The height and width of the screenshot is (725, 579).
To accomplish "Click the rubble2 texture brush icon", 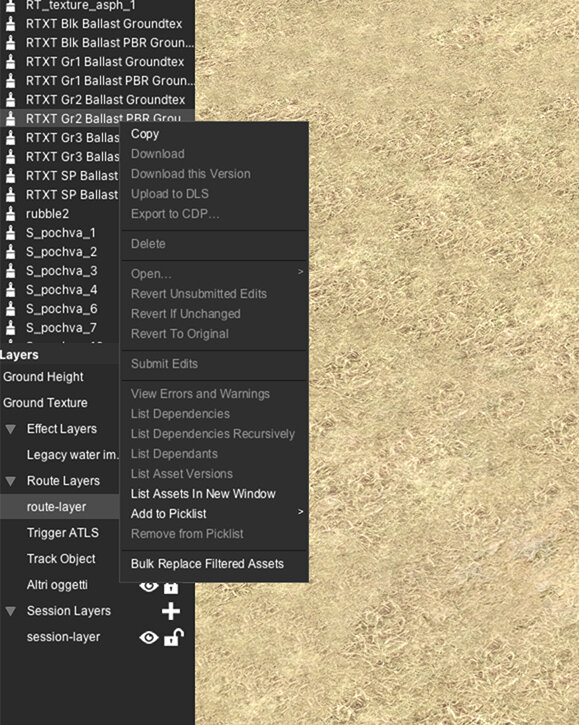I will tap(10, 214).
